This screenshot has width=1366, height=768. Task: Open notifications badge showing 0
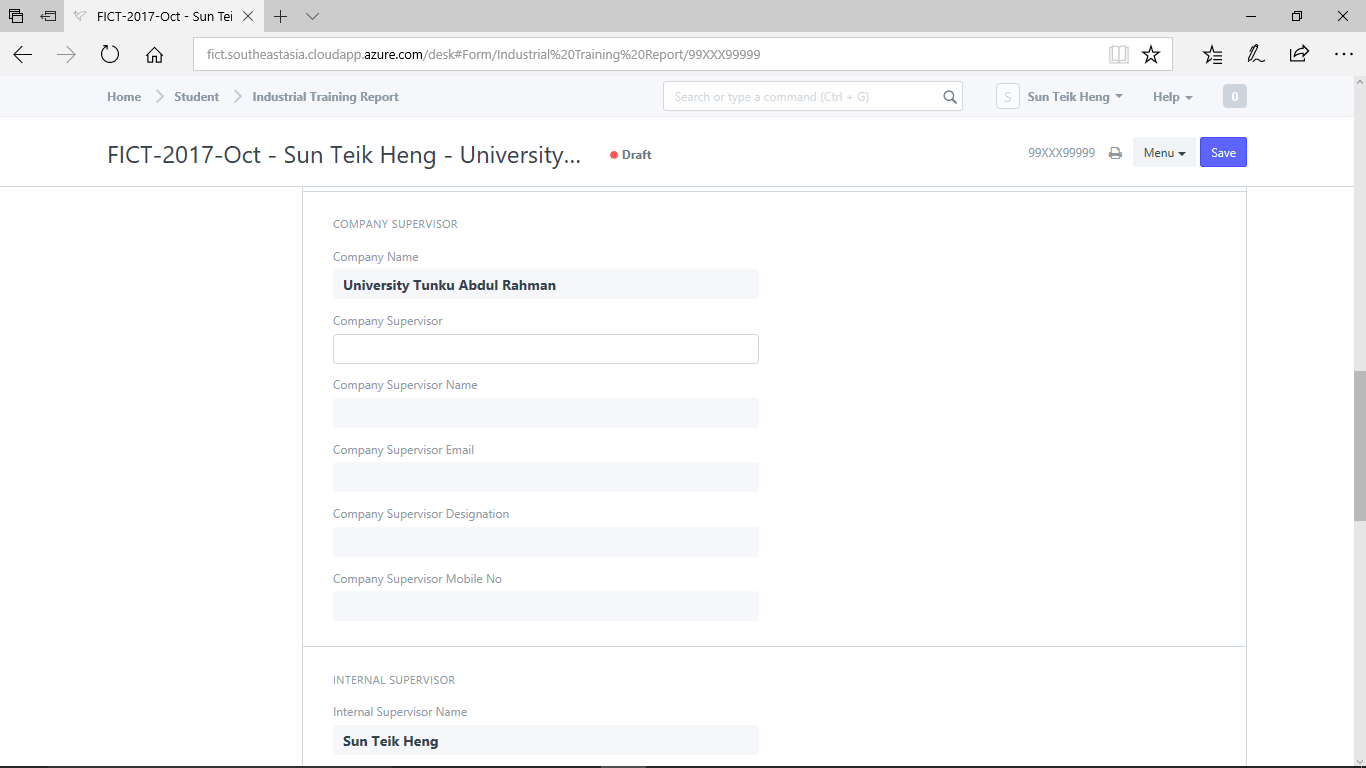click(x=1235, y=97)
